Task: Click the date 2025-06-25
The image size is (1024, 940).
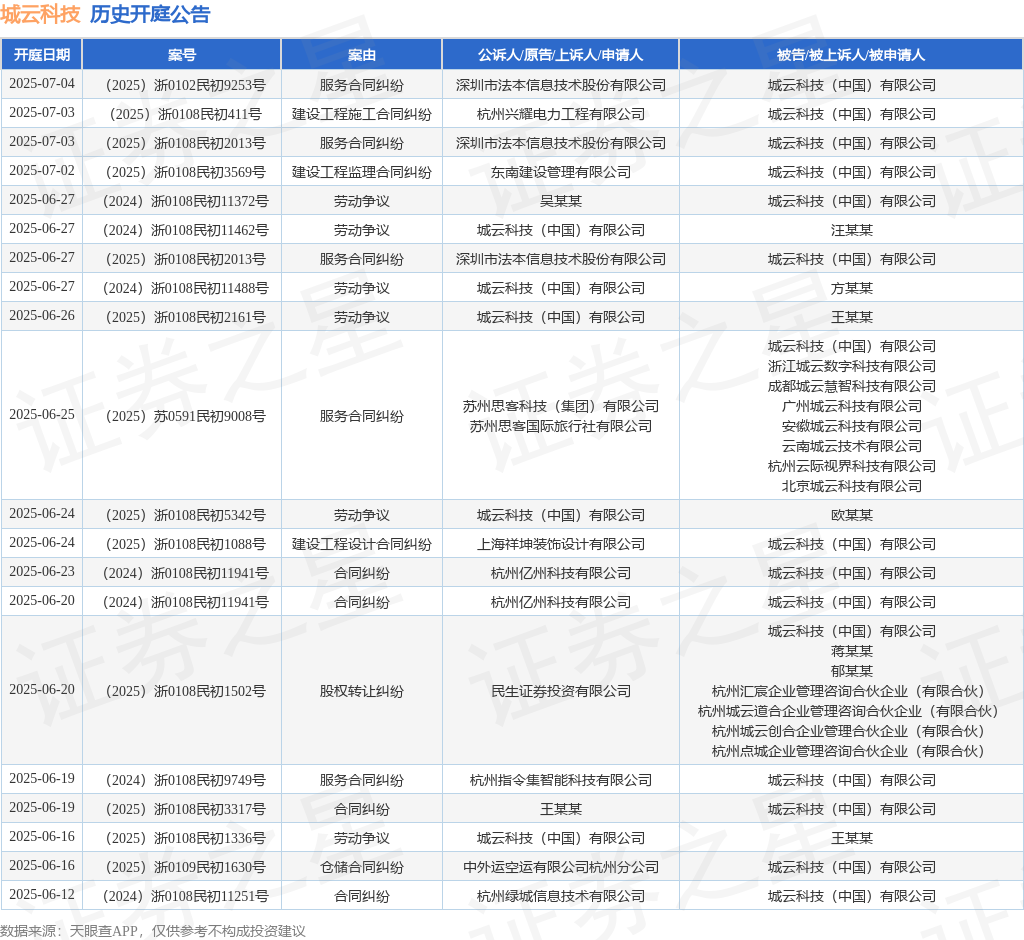Action: [42, 415]
